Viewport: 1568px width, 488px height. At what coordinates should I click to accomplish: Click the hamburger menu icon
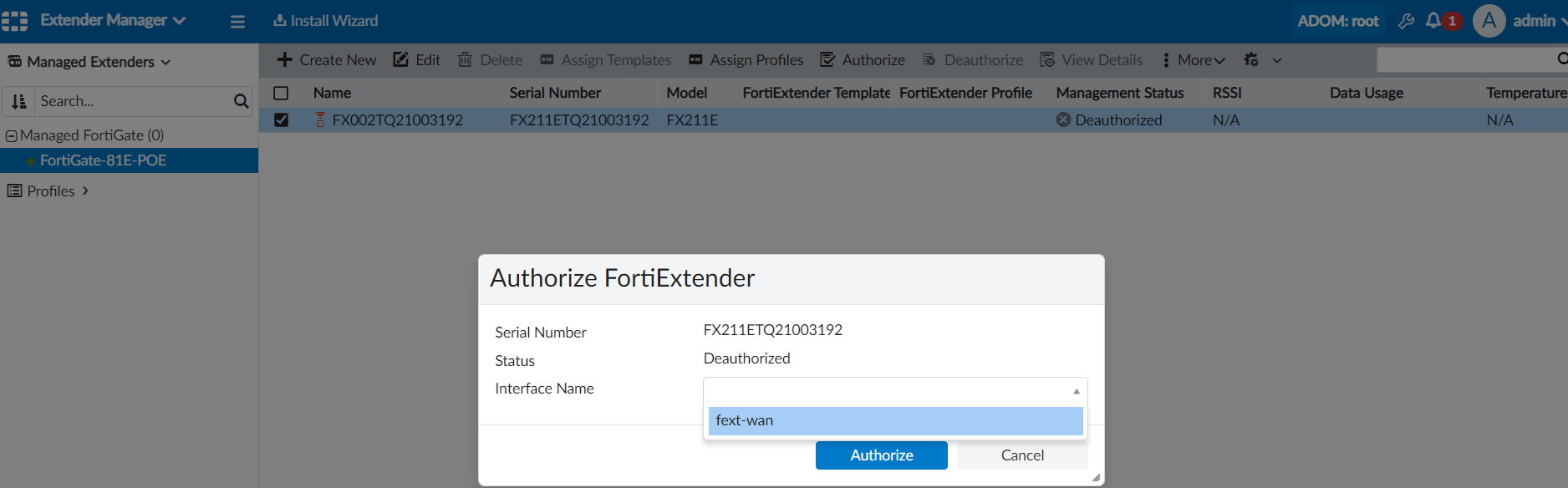click(237, 21)
